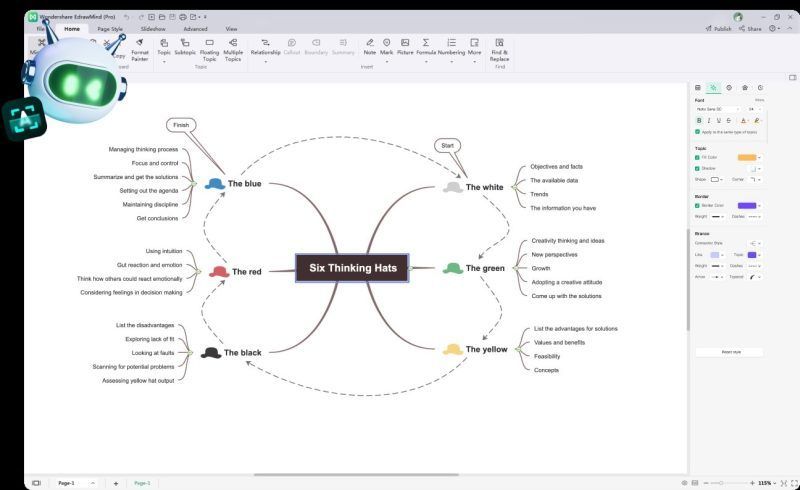Open the fifth icon tab in right panel
The image size is (800, 490).
(760, 88)
